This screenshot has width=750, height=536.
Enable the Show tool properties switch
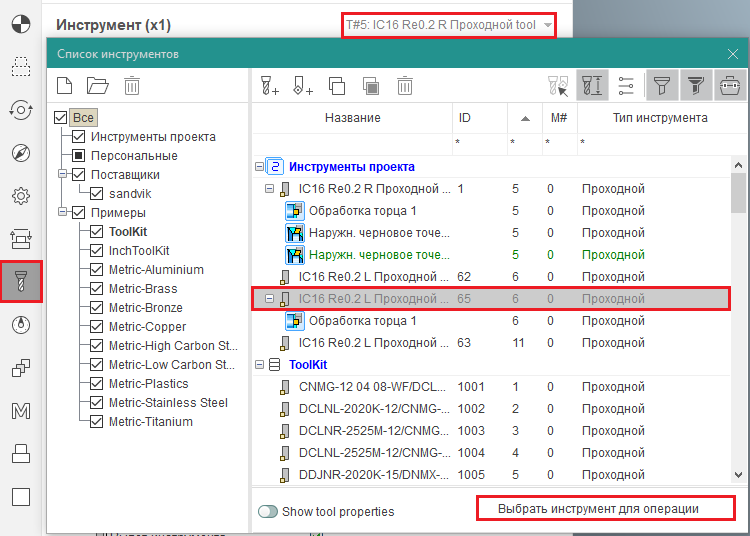pos(267,512)
